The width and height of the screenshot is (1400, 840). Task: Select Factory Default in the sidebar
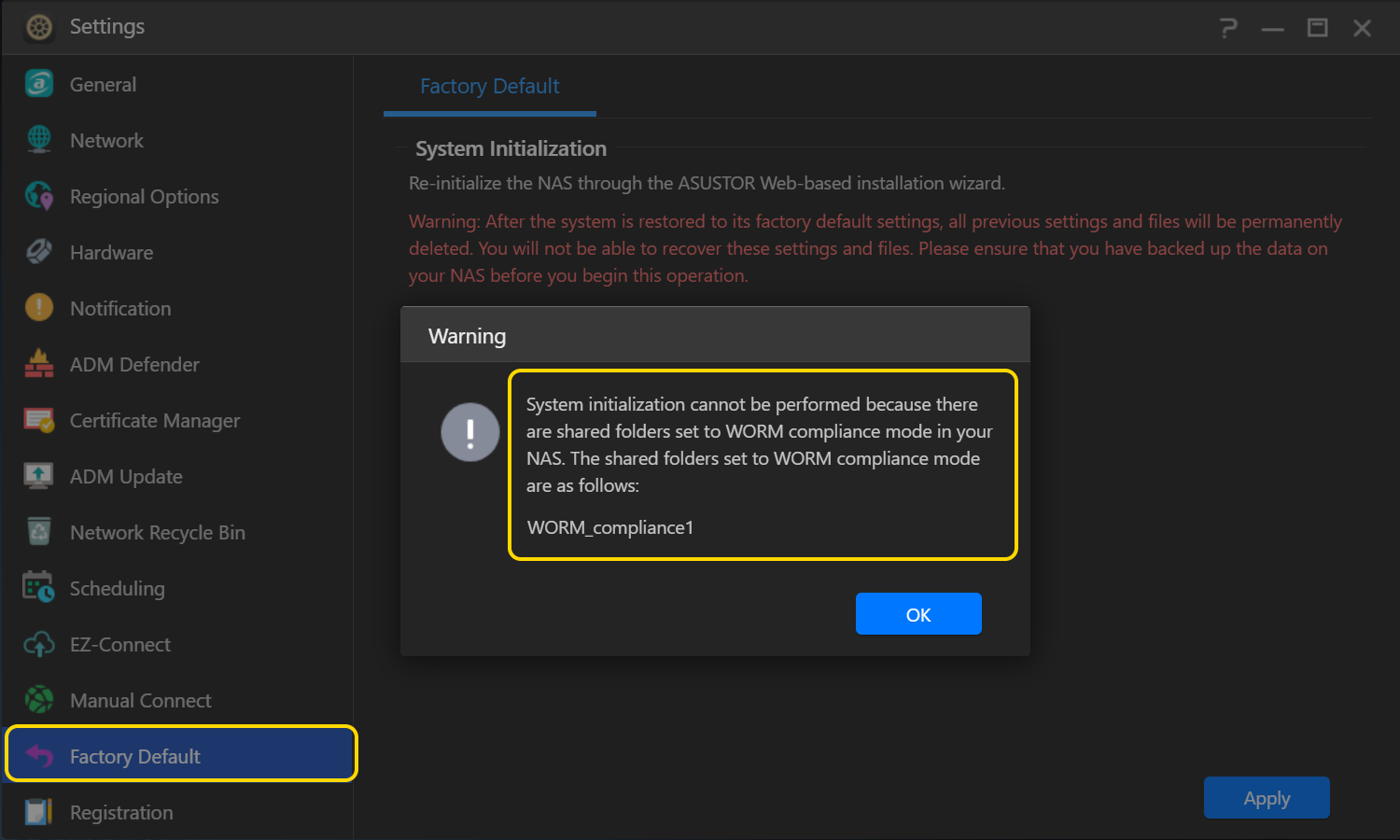click(x=135, y=756)
